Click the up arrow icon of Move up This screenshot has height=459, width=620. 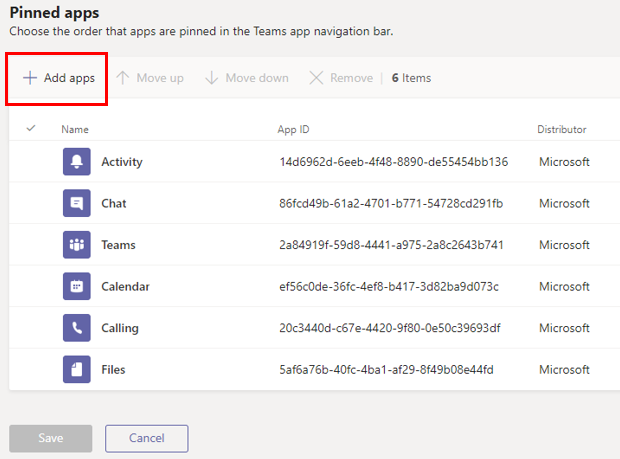coord(123,78)
